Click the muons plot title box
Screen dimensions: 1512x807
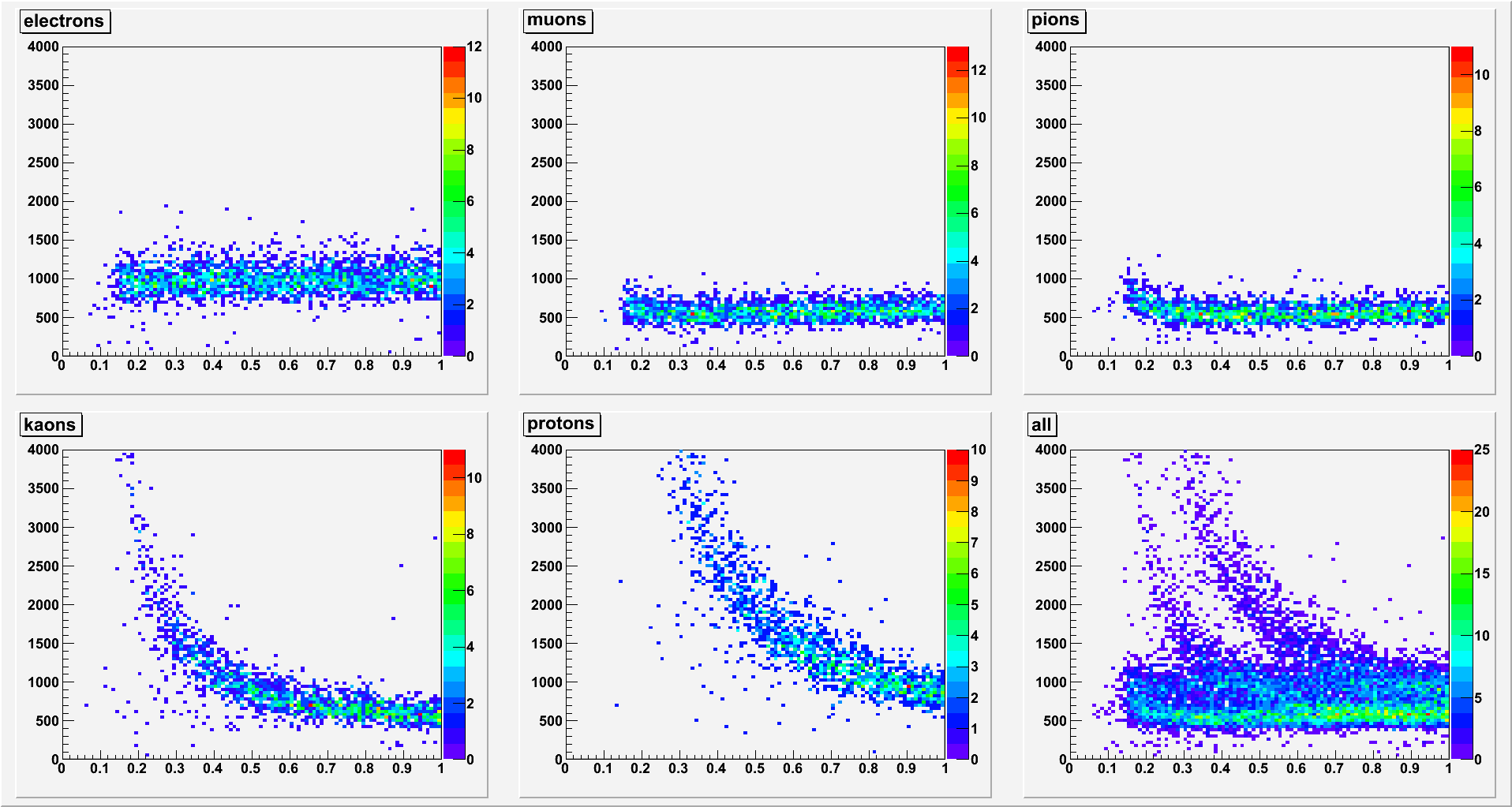tap(557, 21)
